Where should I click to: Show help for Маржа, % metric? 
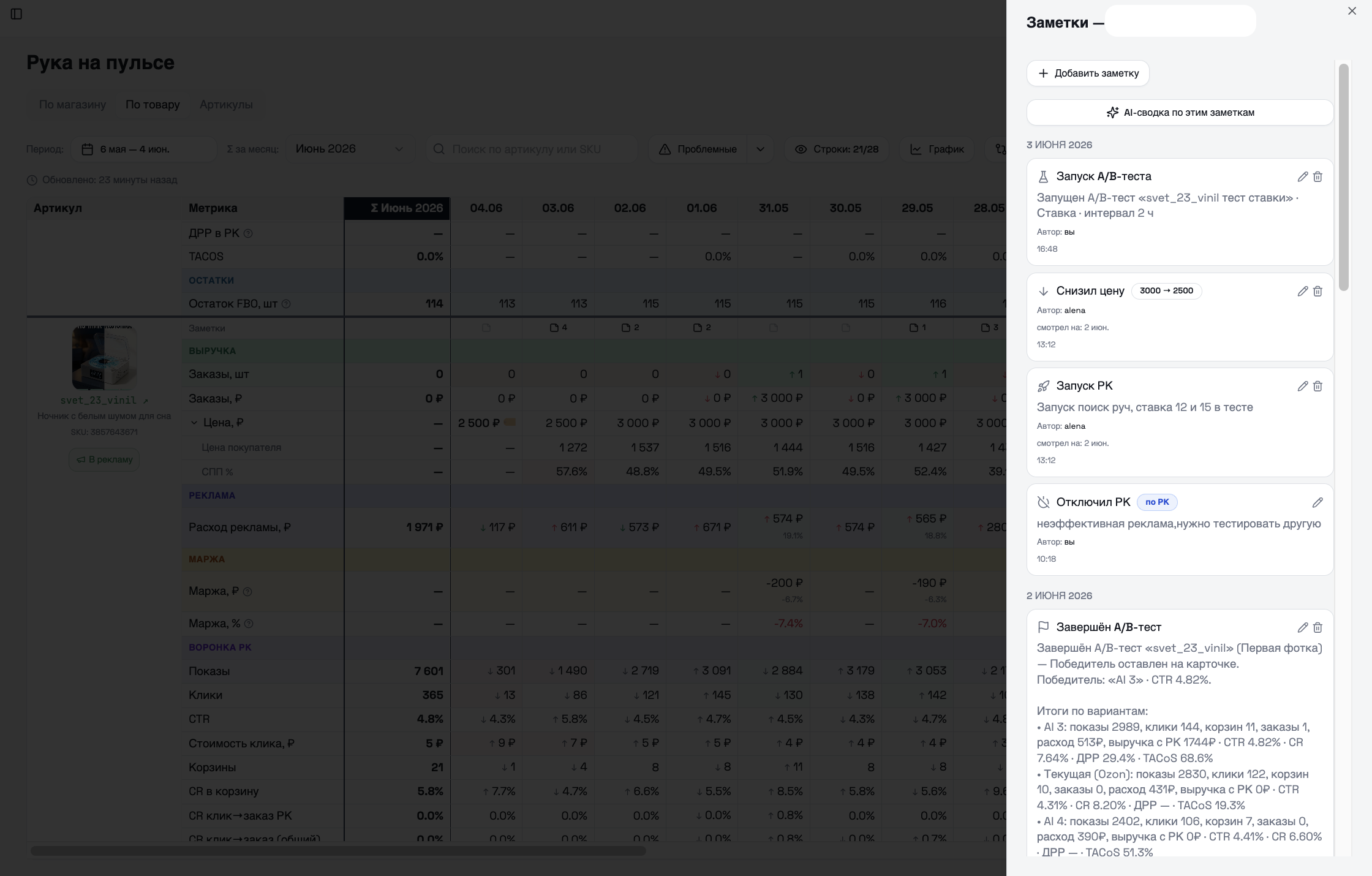coord(249,624)
